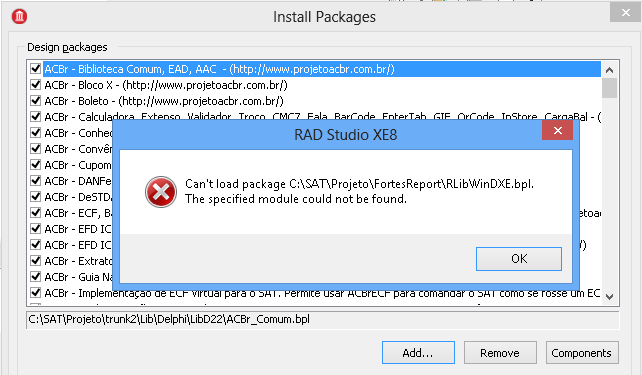Click the ACBr_Comum.bpl path field
Viewport: 642px width, 375px height.
(323, 319)
